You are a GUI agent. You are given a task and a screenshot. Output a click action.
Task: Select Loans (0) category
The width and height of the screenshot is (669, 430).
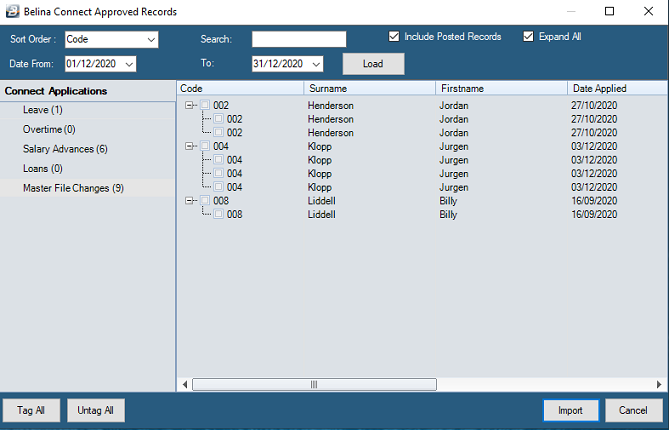click(x=43, y=169)
